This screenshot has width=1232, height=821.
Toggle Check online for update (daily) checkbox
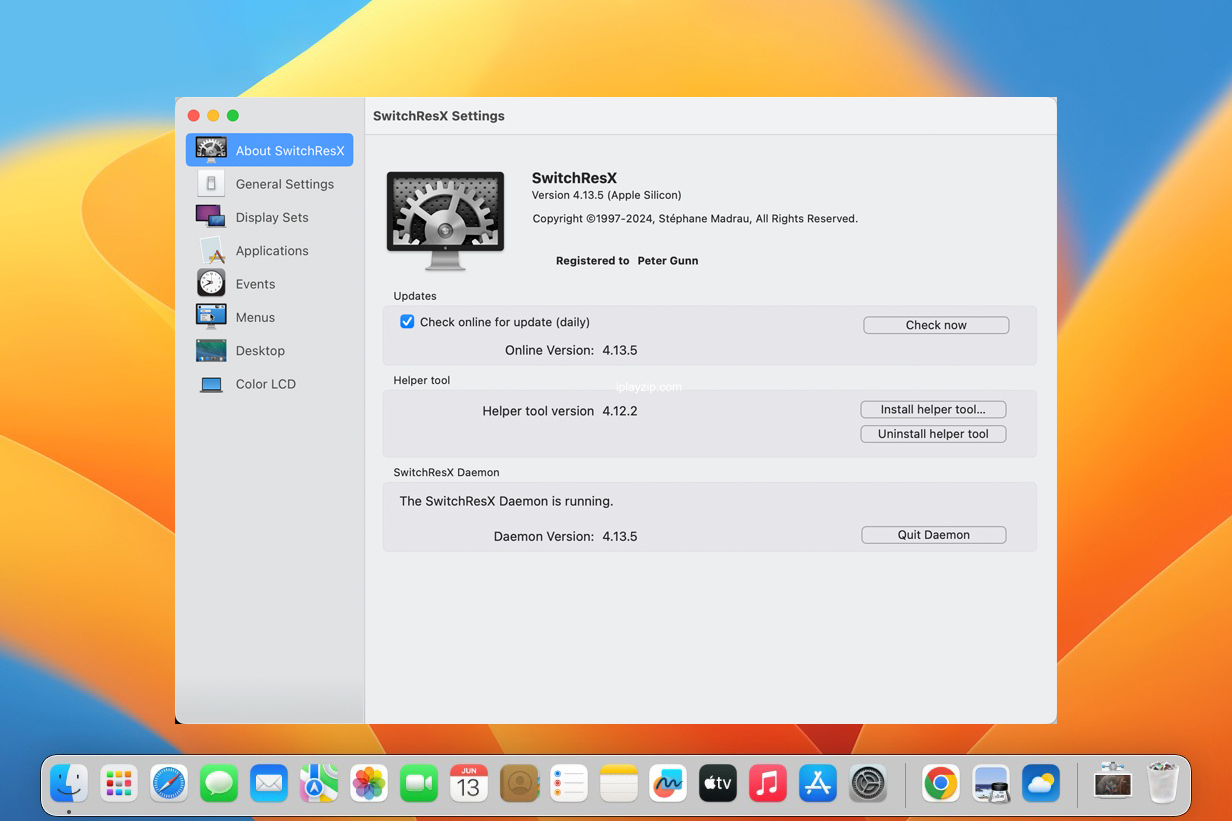tap(407, 322)
